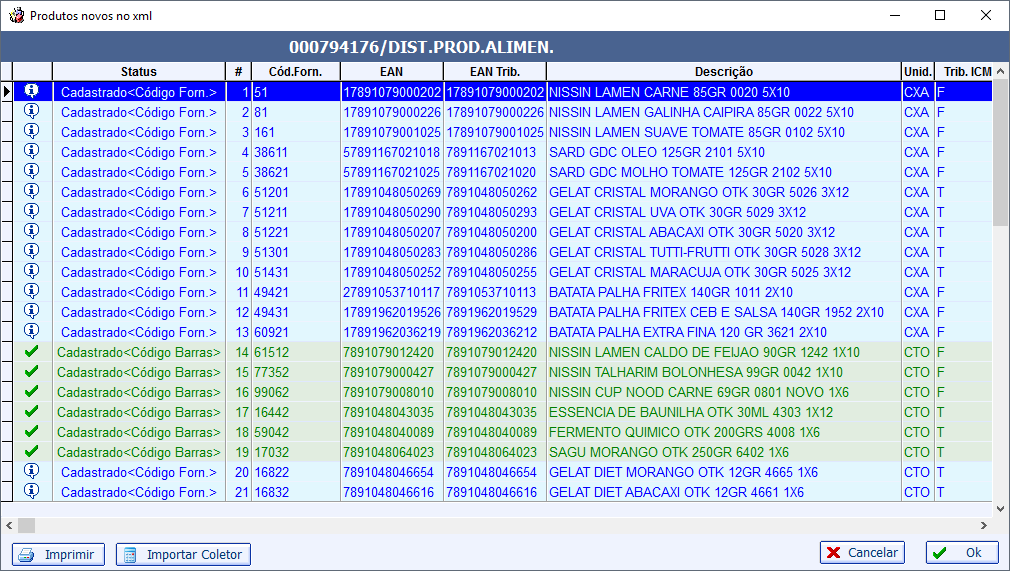Image resolution: width=1010 pixels, height=571 pixels.
Task: Click the Cancelar button
Action: click(x=862, y=552)
